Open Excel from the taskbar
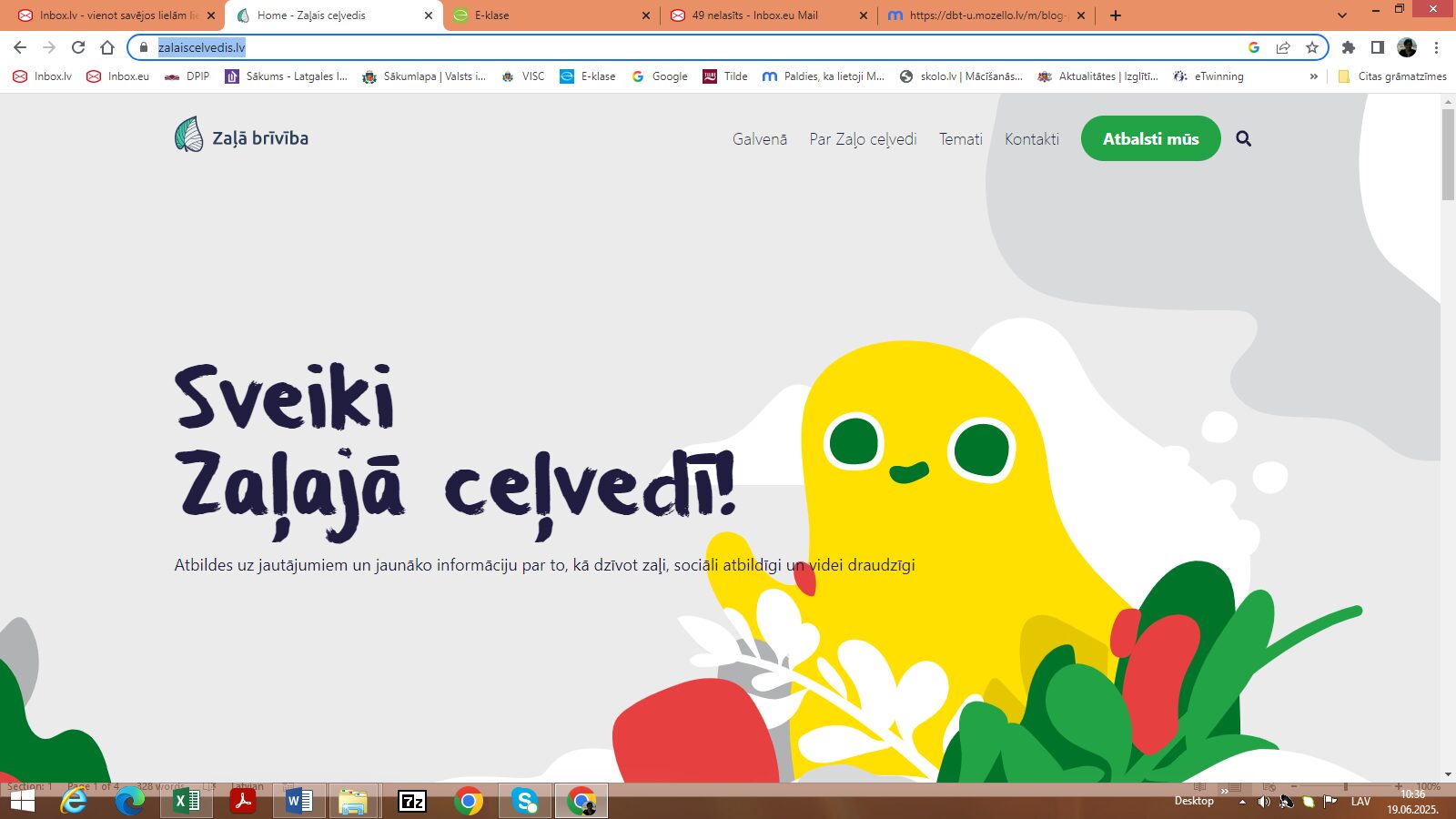Viewport: 1456px width, 819px height. coord(187,801)
